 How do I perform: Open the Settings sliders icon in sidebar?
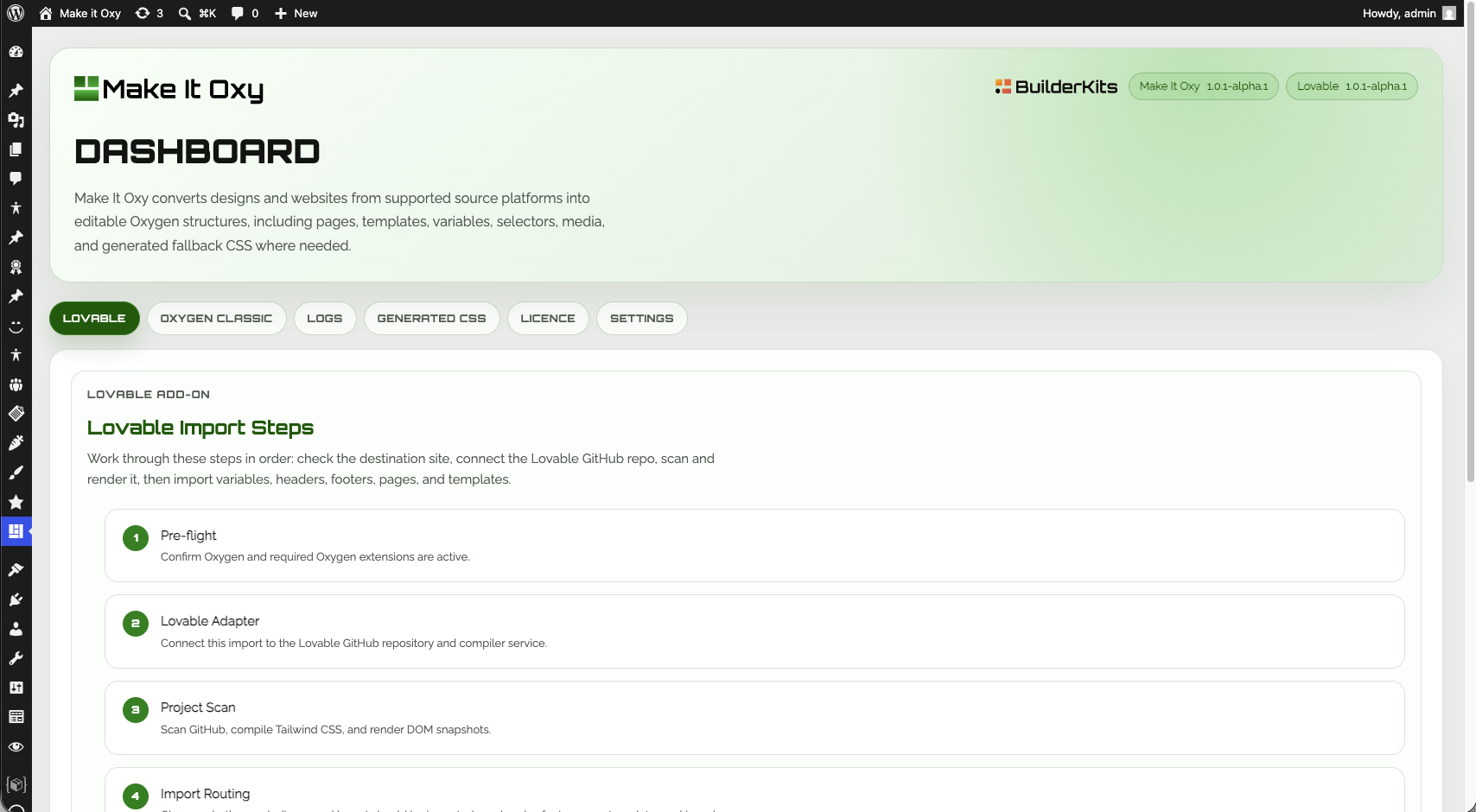coord(16,688)
